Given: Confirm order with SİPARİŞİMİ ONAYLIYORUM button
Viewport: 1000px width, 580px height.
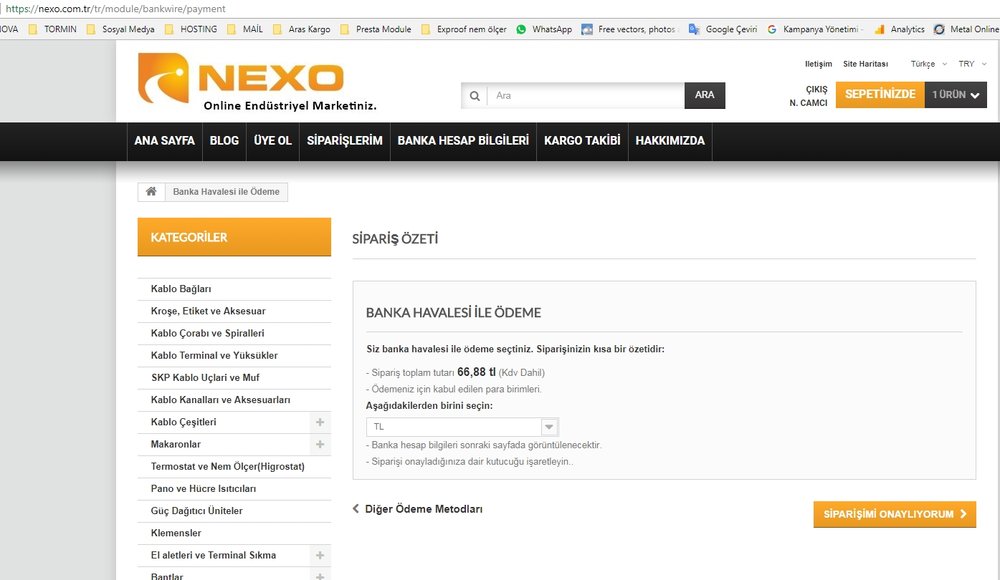Looking at the screenshot, I should click(x=894, y=514).
